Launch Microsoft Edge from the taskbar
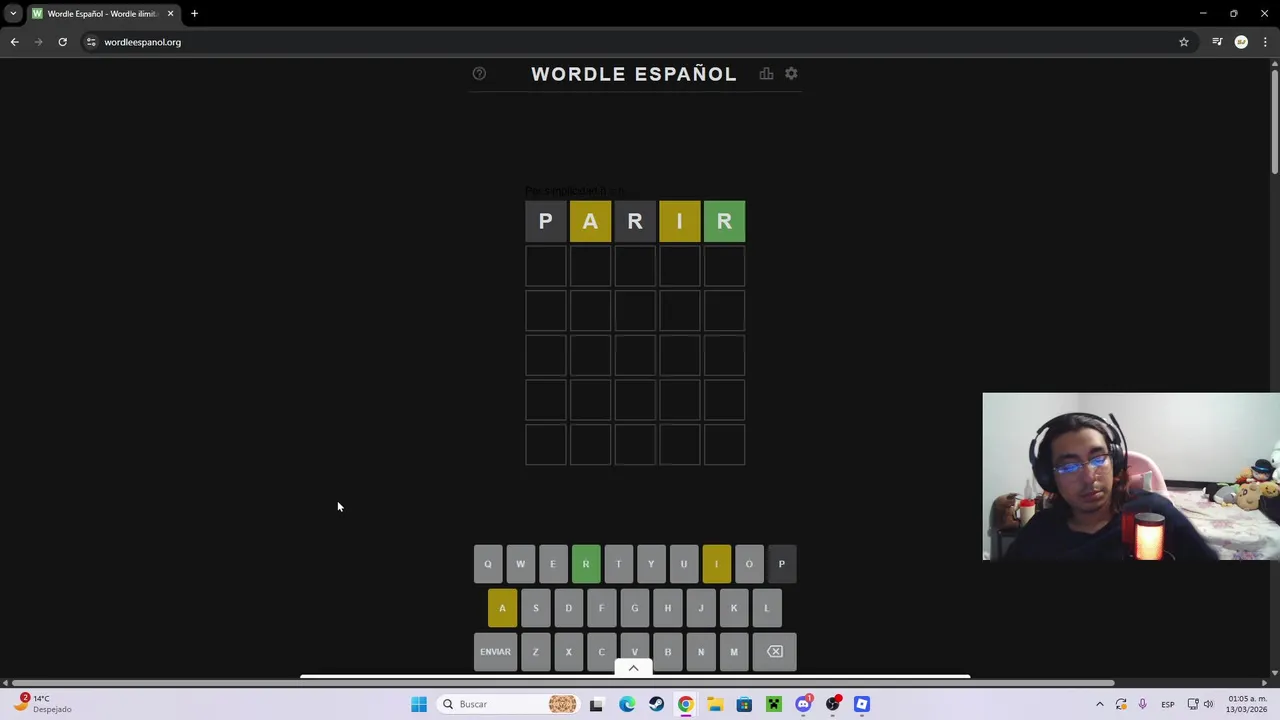 (x=626, y=704)
